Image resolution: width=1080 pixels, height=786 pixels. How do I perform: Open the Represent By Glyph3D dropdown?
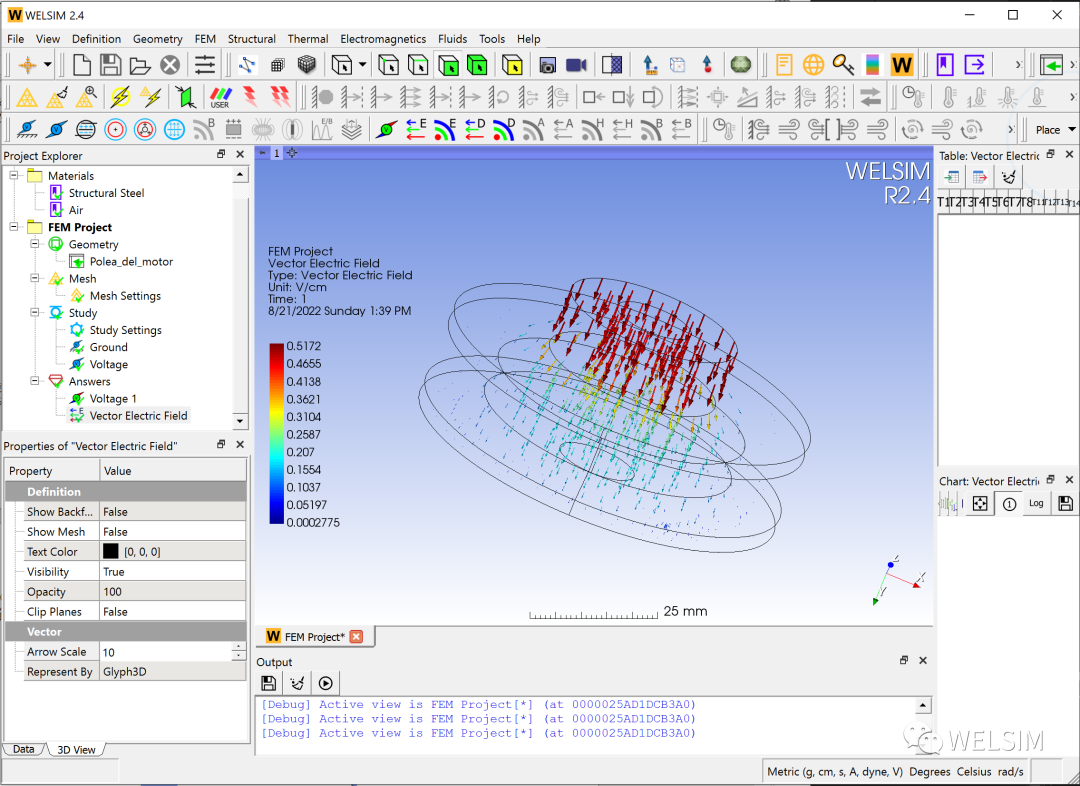pos(173,671)
